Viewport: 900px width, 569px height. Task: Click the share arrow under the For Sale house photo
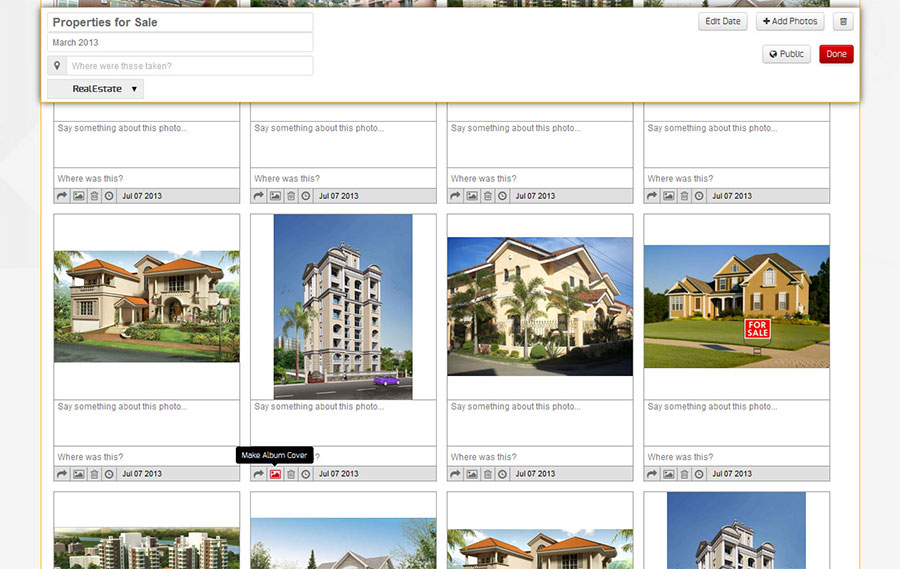tap(652, 474)
